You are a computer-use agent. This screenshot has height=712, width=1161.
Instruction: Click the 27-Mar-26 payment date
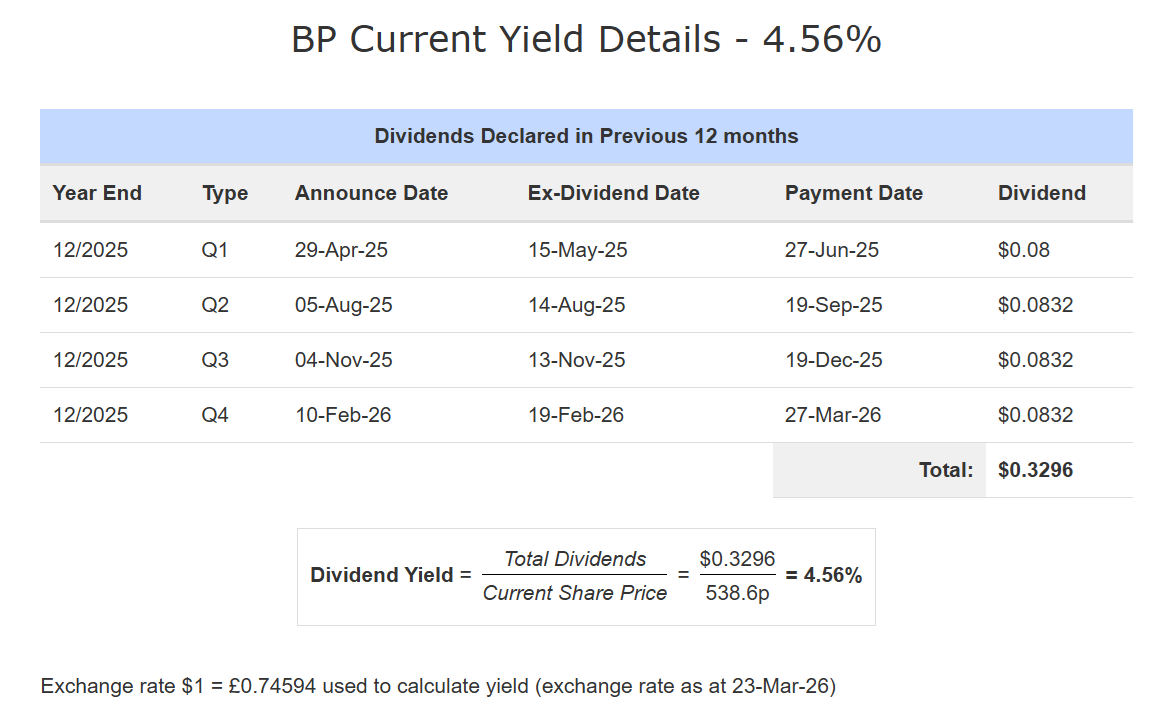[x=833, y=415]
